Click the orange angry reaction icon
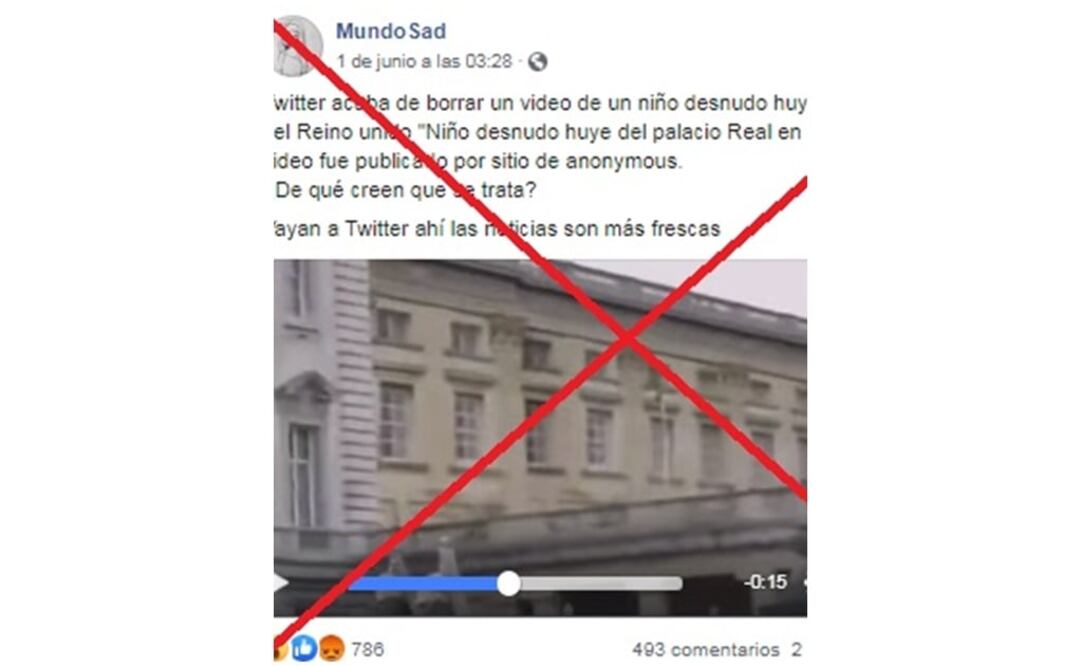 point(332,648)
